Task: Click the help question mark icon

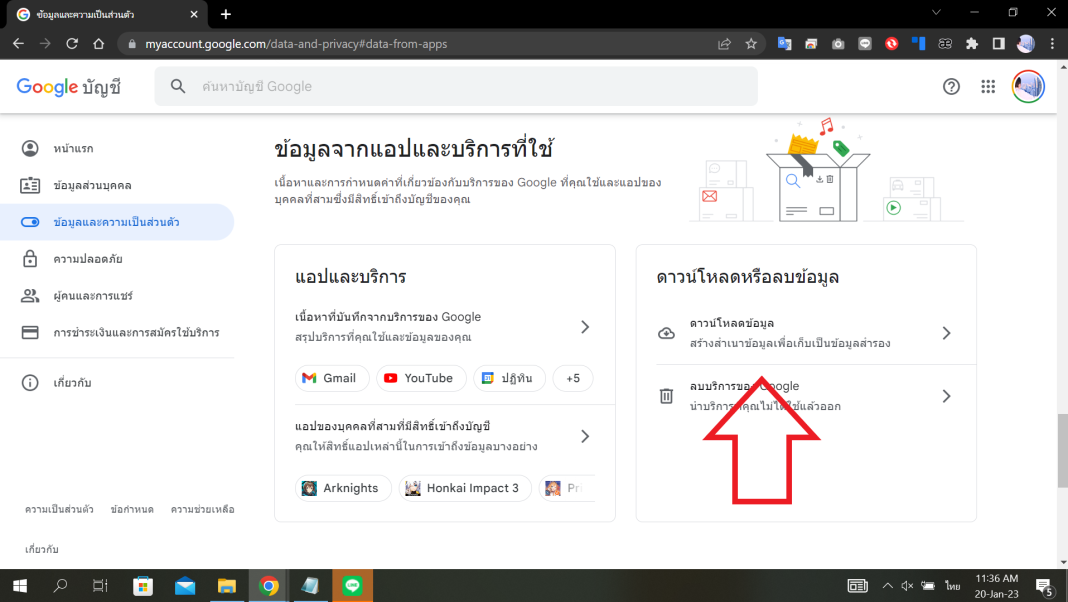Action: click(x=950, y=87)
